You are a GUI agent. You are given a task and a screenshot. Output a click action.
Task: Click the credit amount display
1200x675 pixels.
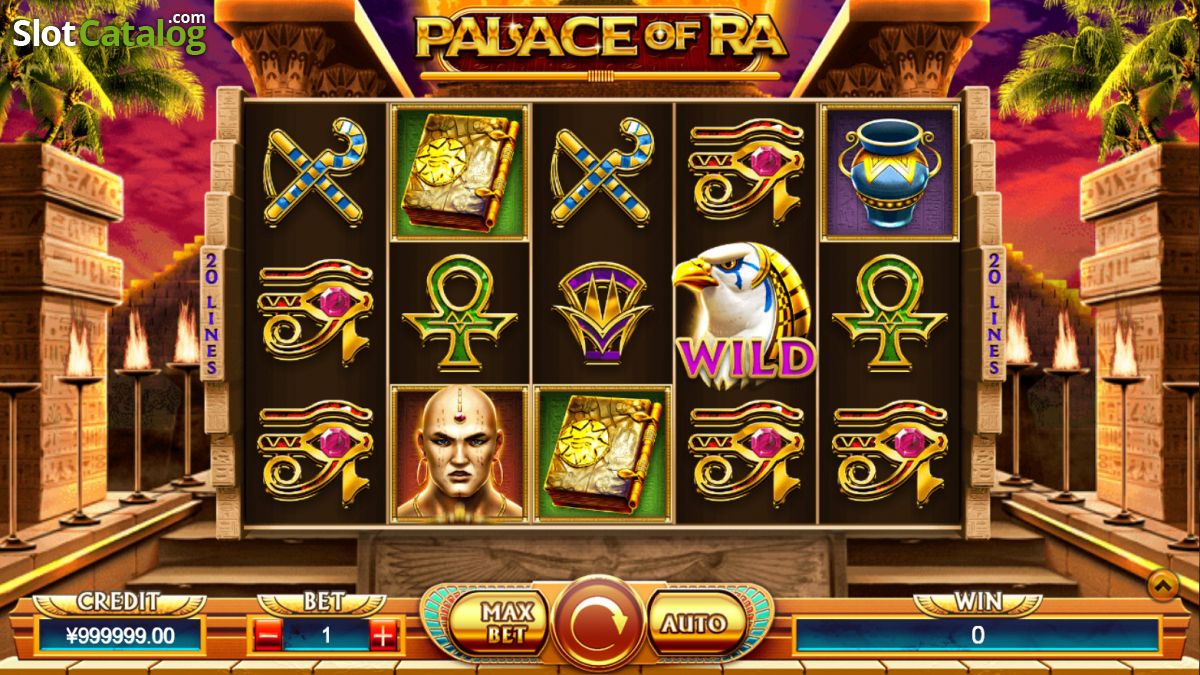(x=120, y=635)
